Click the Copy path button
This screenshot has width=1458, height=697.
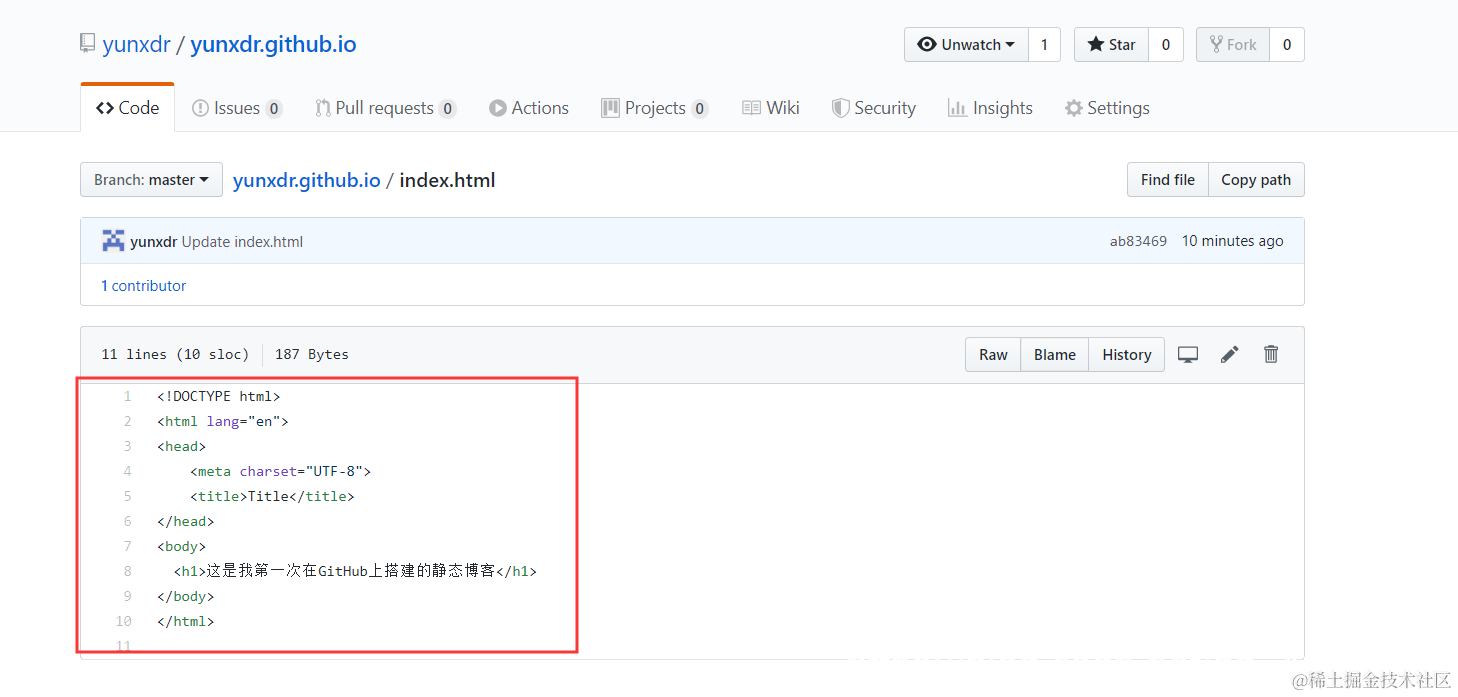(1256, 180)
